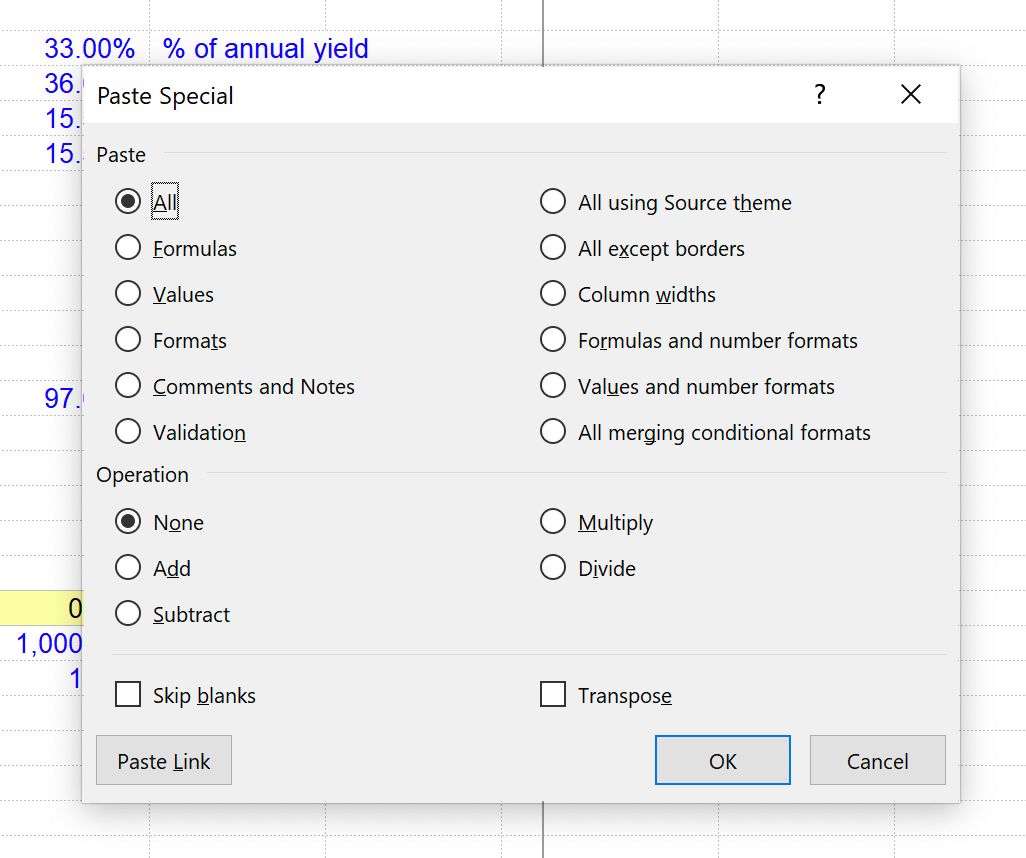Select All except borders option
Screen dimensions: 1026x858
pos(553,248)
